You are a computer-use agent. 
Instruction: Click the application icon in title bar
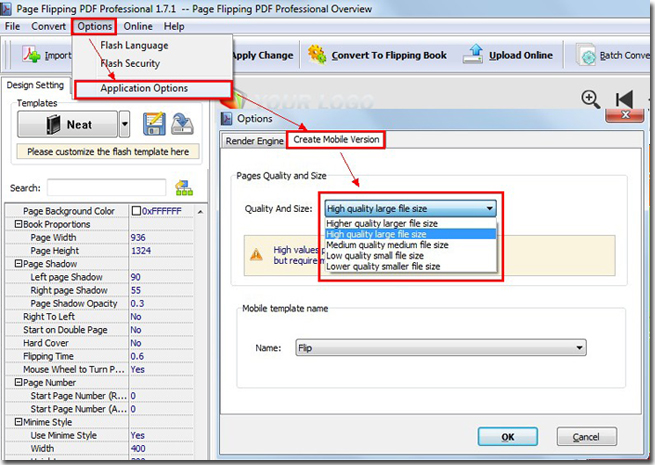6,9
